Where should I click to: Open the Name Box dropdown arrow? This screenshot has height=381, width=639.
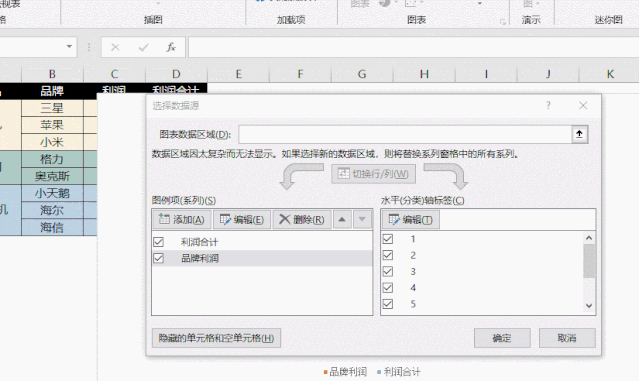pos(69,46)
